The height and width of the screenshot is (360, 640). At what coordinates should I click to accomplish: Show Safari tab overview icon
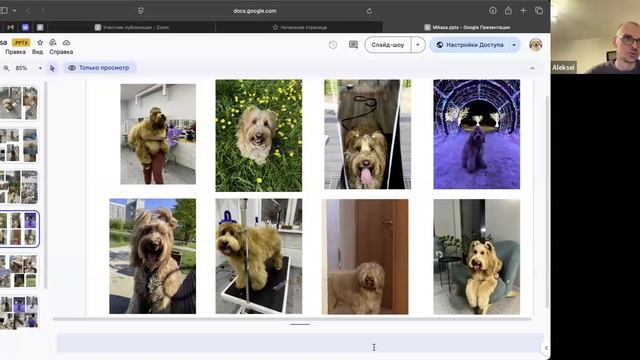tap(539, 11)
